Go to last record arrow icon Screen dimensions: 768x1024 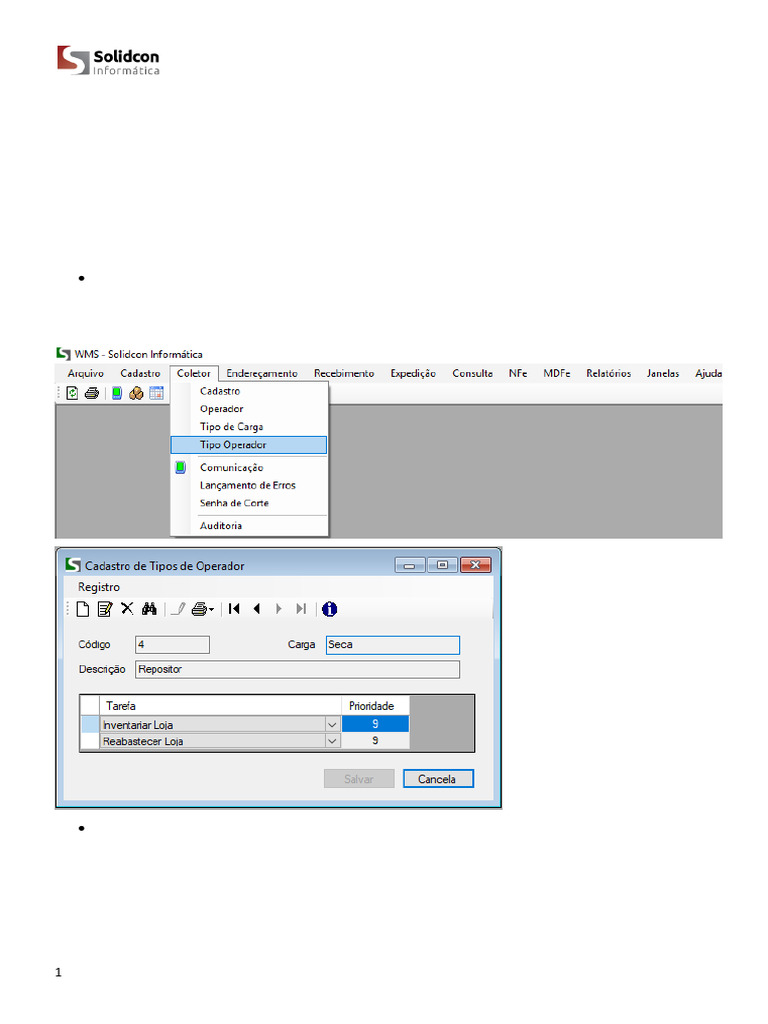coord(301,609)
